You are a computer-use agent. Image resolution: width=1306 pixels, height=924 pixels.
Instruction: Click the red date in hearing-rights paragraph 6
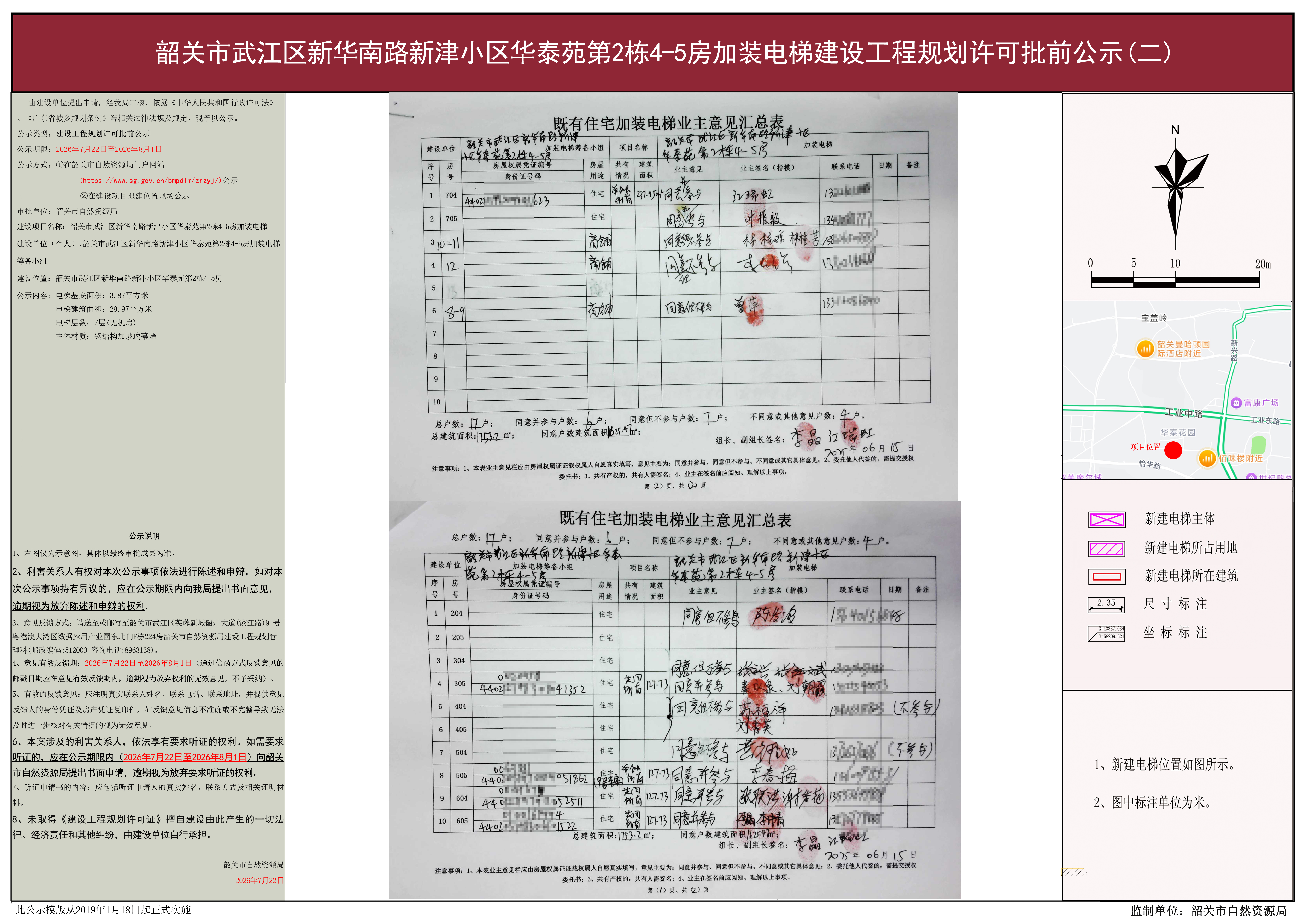point(185,757)
